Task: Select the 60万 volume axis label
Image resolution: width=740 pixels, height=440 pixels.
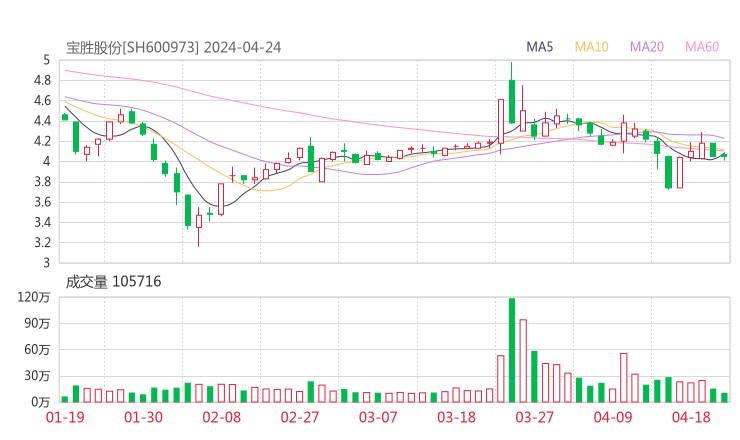Action: (x=37, y=350)
